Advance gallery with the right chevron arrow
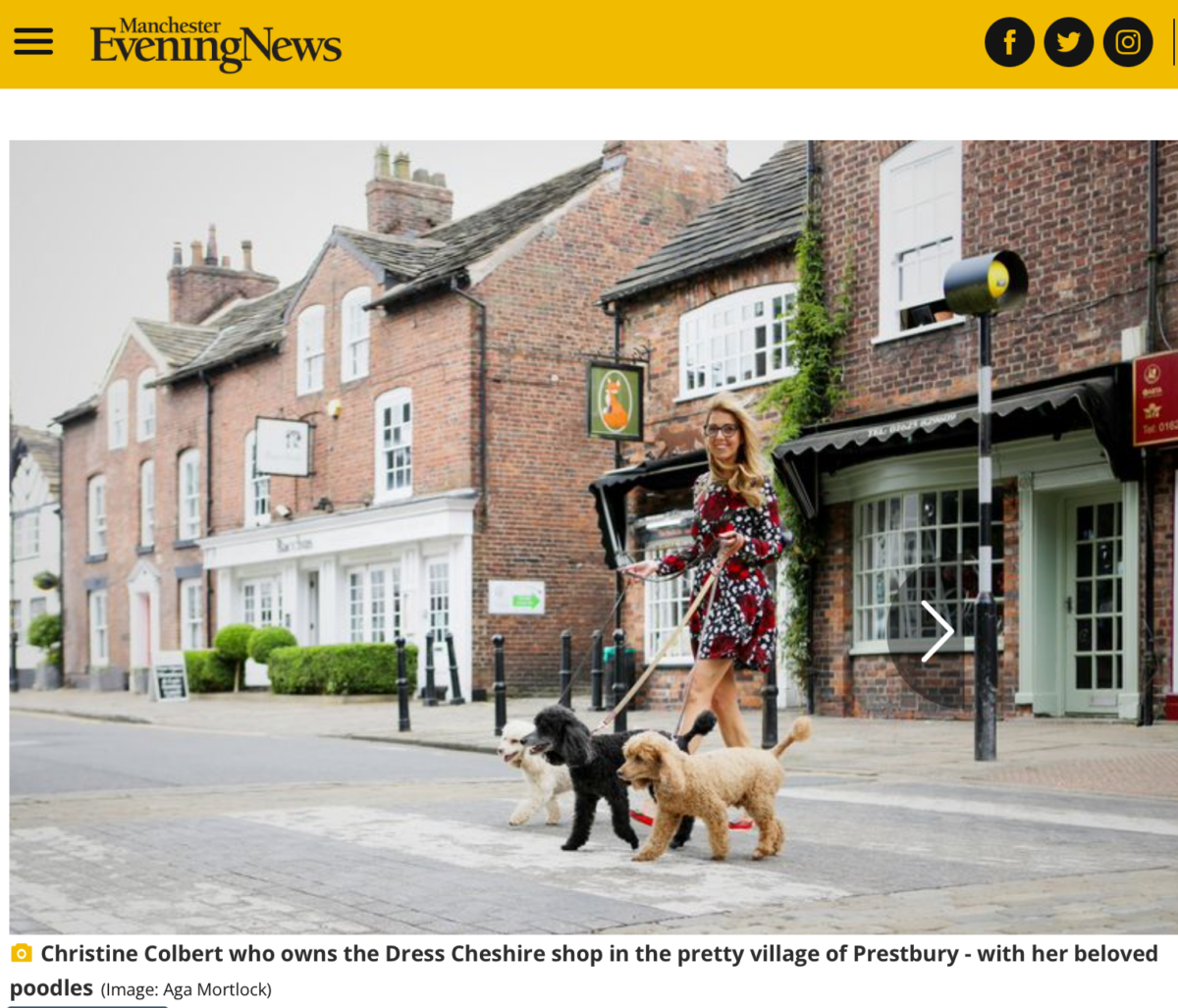1178x1008 pixels. [937, 631]
